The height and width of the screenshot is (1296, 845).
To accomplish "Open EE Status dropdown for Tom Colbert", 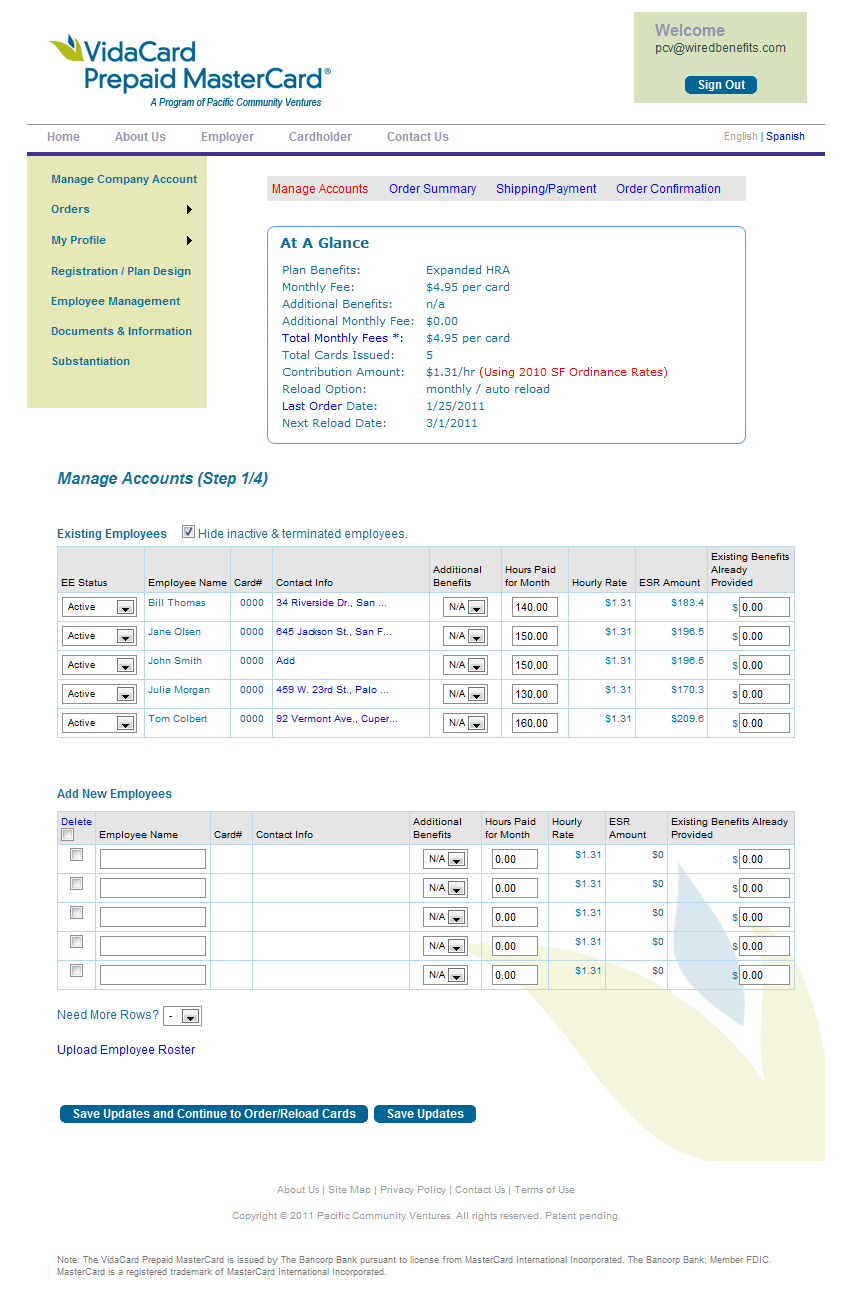I will 99,723.
